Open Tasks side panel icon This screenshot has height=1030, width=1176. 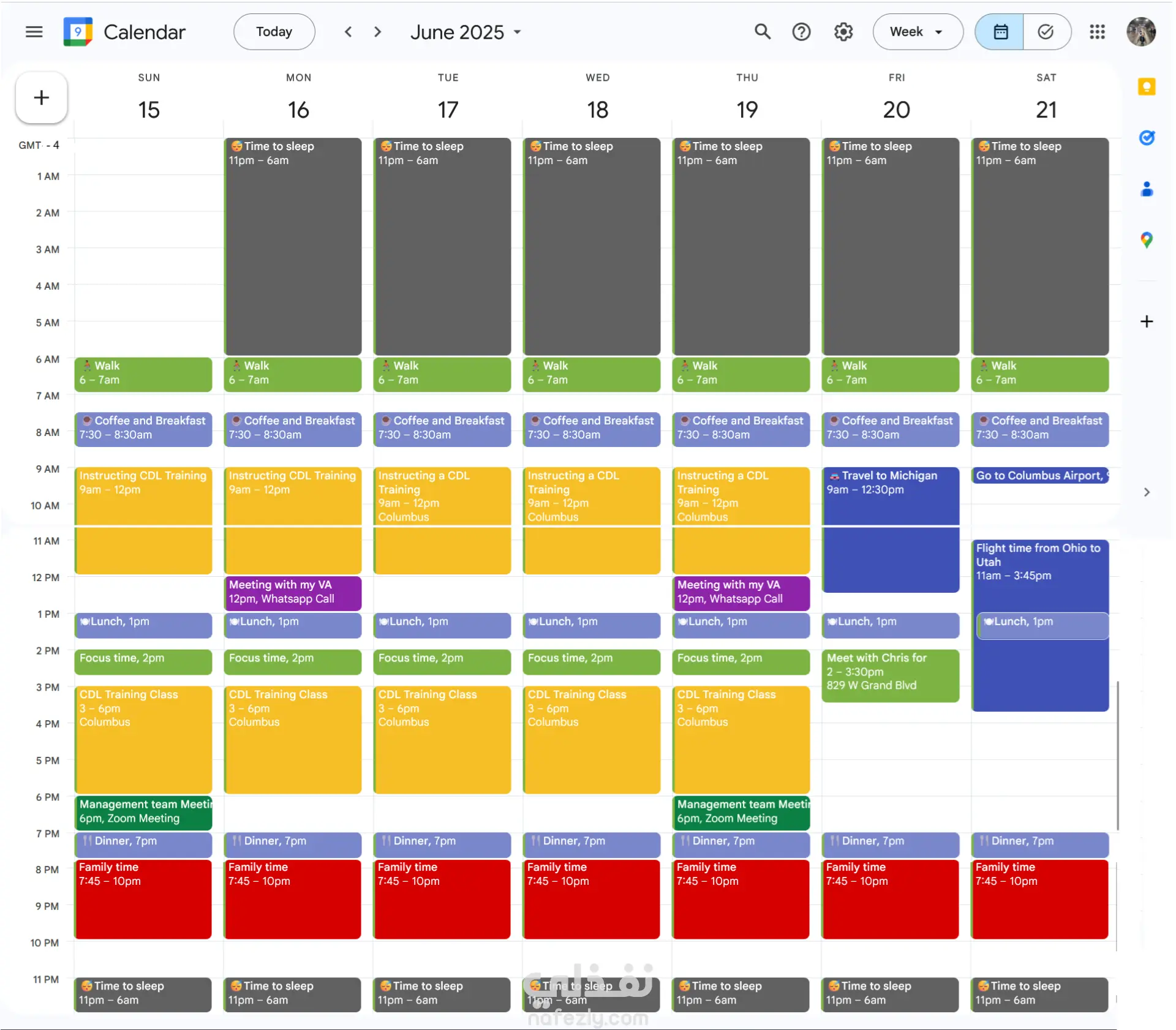click(x=1147, y=138)
